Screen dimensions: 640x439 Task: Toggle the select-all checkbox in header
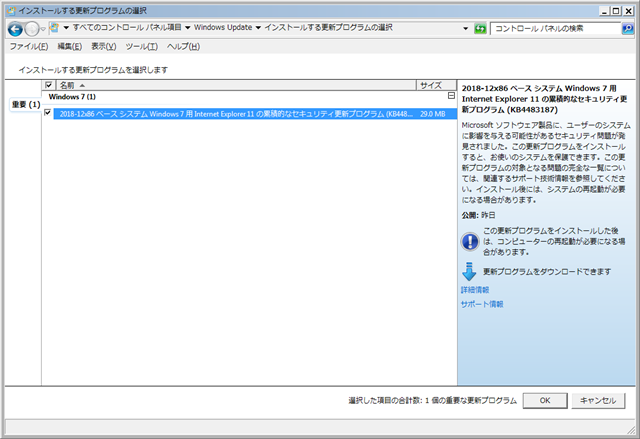click(x=49, y=85)
